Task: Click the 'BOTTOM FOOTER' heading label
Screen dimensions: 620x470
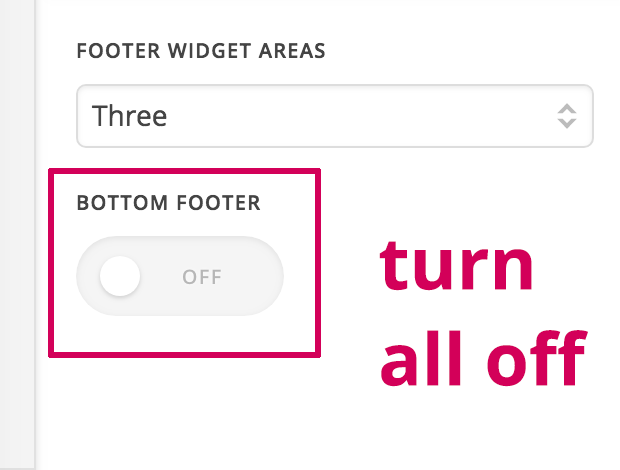Action: click(x=168, y=203)
